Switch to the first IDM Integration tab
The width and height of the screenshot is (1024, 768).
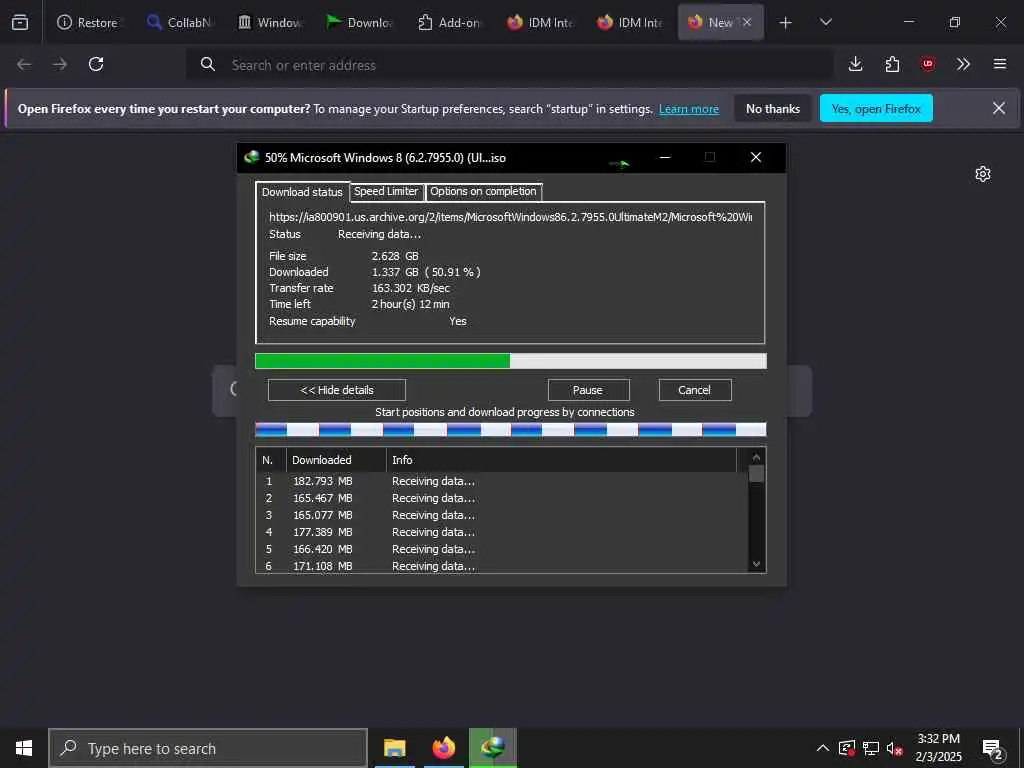tap(539, 22)
